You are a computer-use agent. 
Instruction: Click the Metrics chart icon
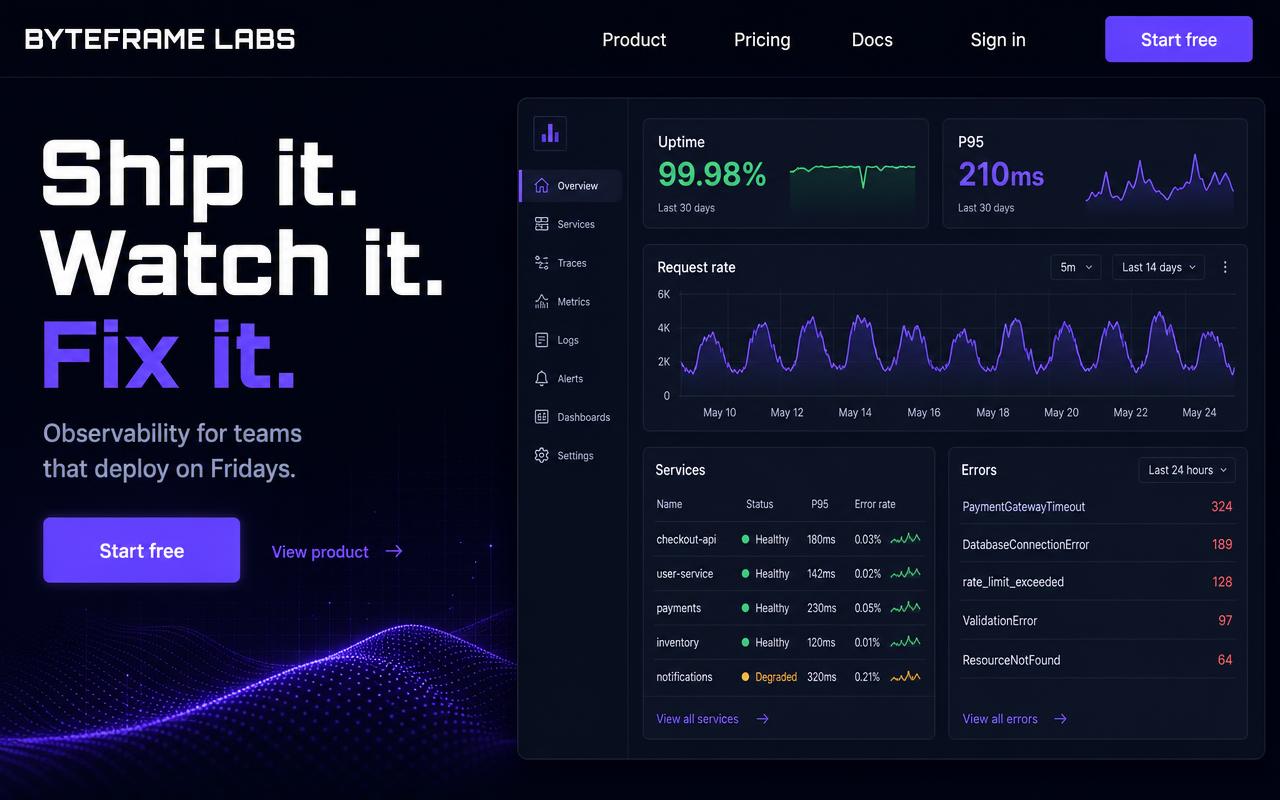click(x=542, y=301)
